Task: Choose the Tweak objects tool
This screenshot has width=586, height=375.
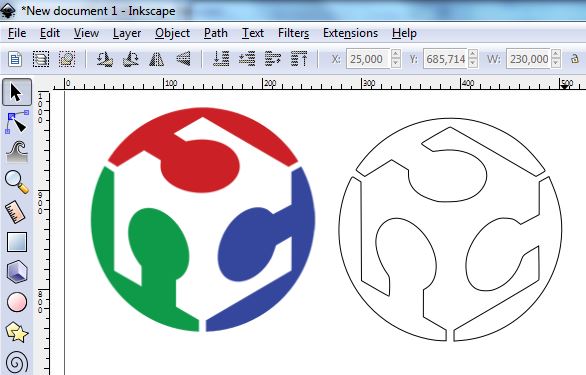Action: (x=17, y=152)
